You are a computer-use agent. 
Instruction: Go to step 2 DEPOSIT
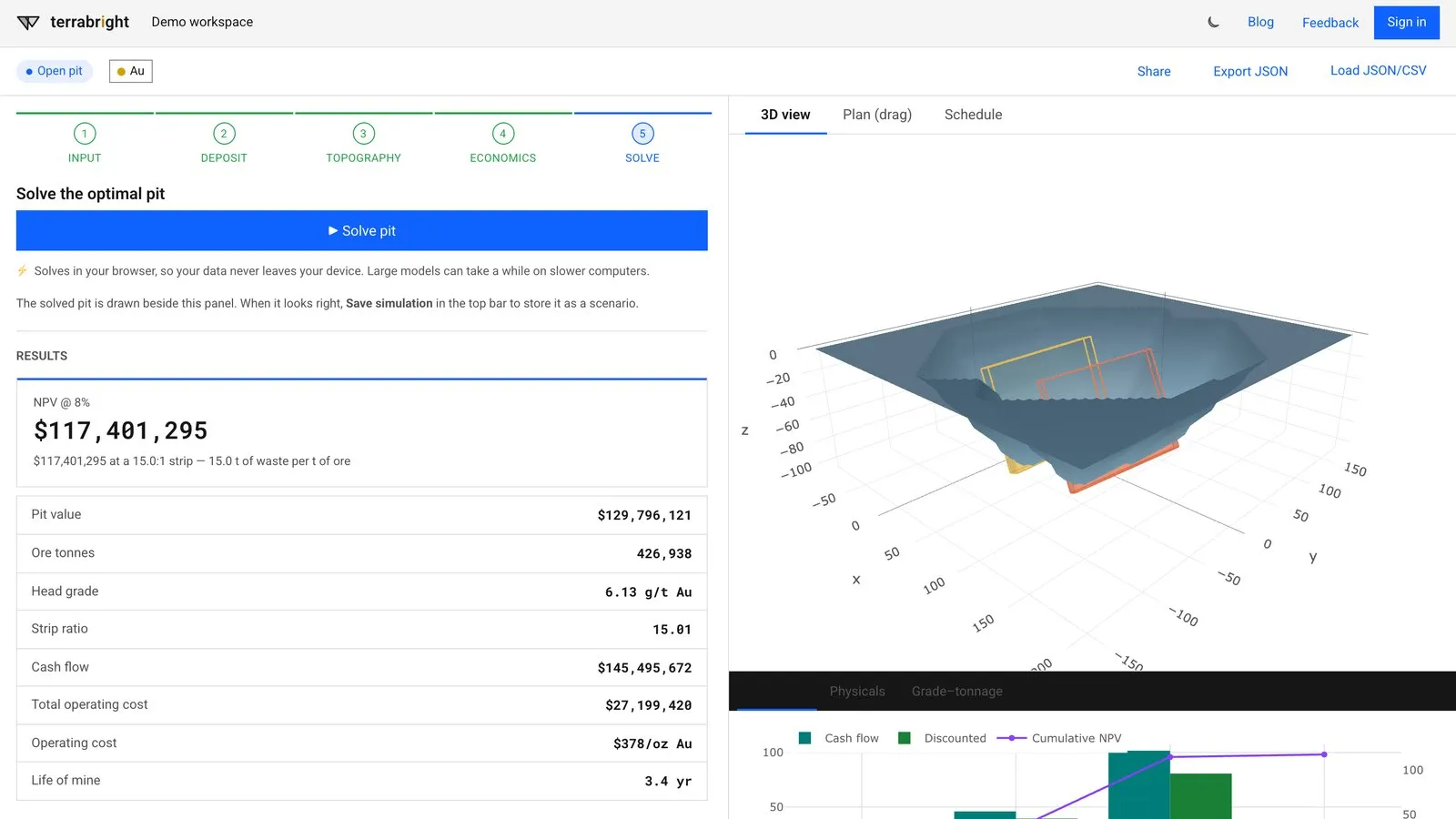[x=224, y=143]
